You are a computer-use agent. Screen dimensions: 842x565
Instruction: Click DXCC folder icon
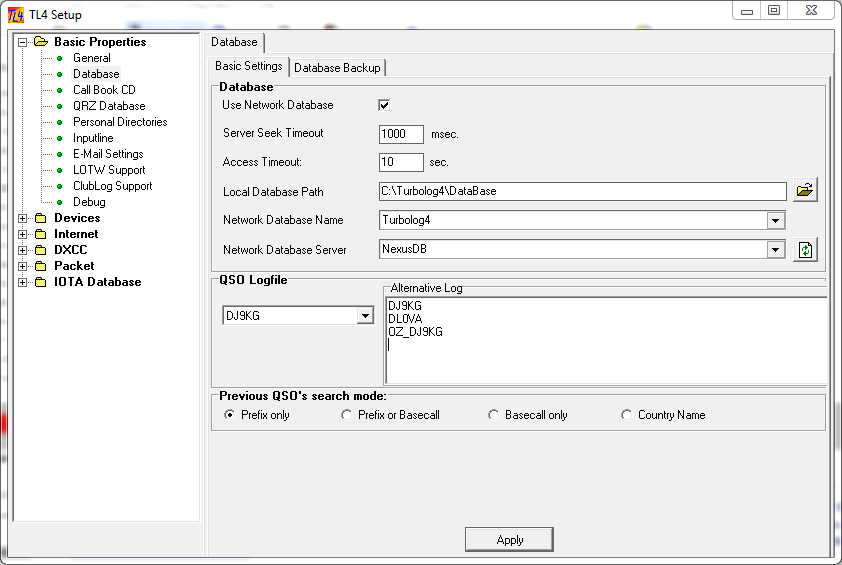tap(41, 250)
